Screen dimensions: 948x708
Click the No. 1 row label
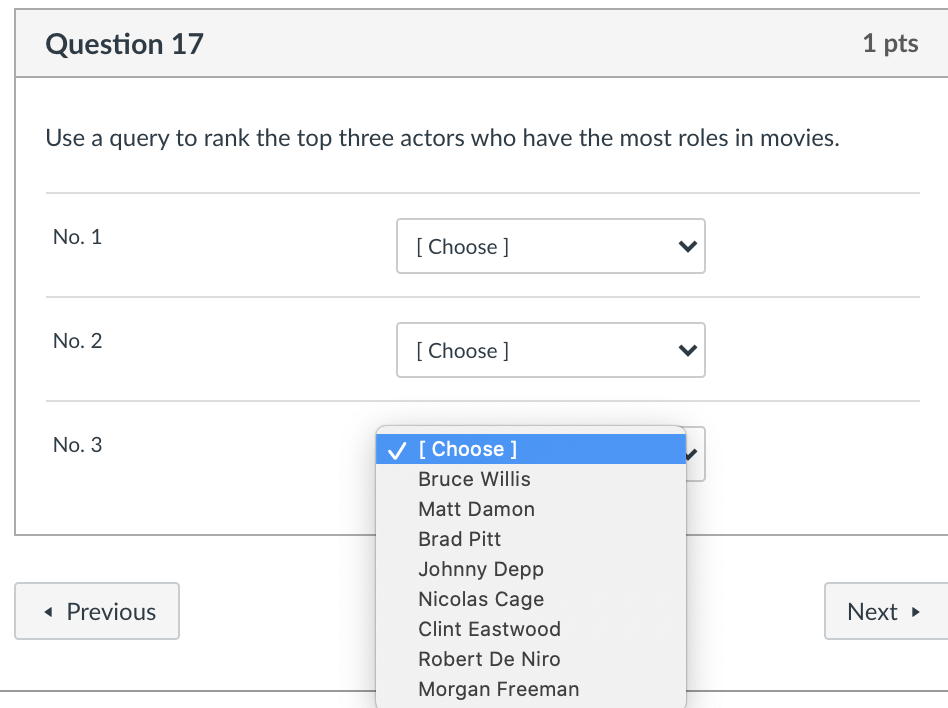[x=77, y=237]
